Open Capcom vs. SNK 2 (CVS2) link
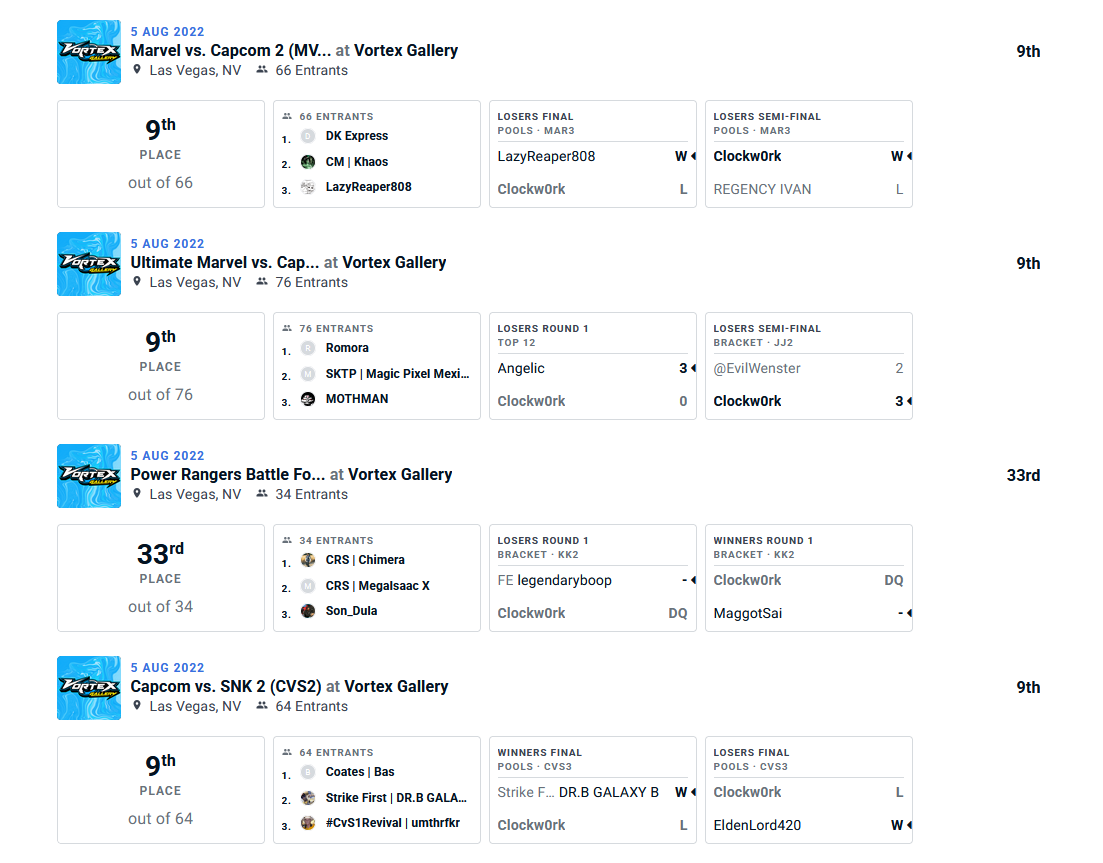 coord(226,686)
